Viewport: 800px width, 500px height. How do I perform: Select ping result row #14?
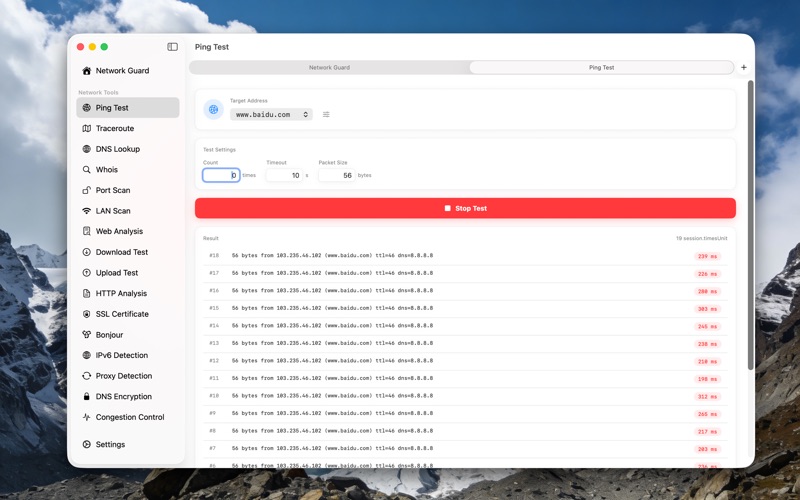click(465, 326)
